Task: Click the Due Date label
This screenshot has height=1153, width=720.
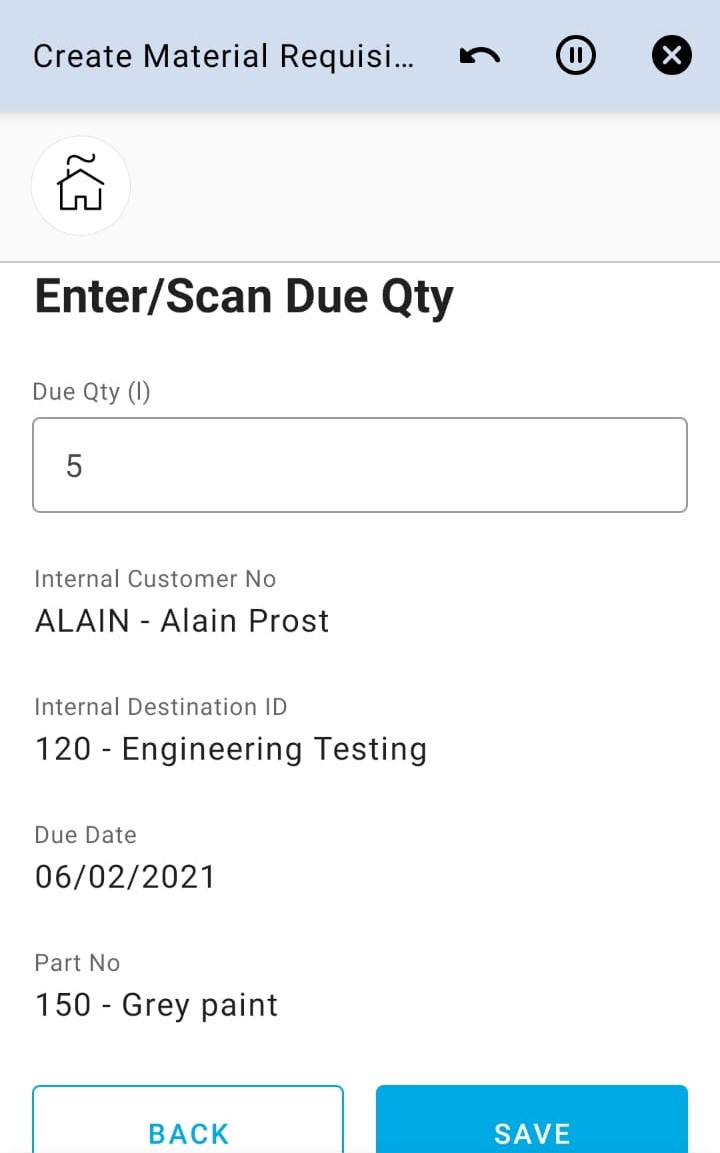Action: [x=85, y=835]
